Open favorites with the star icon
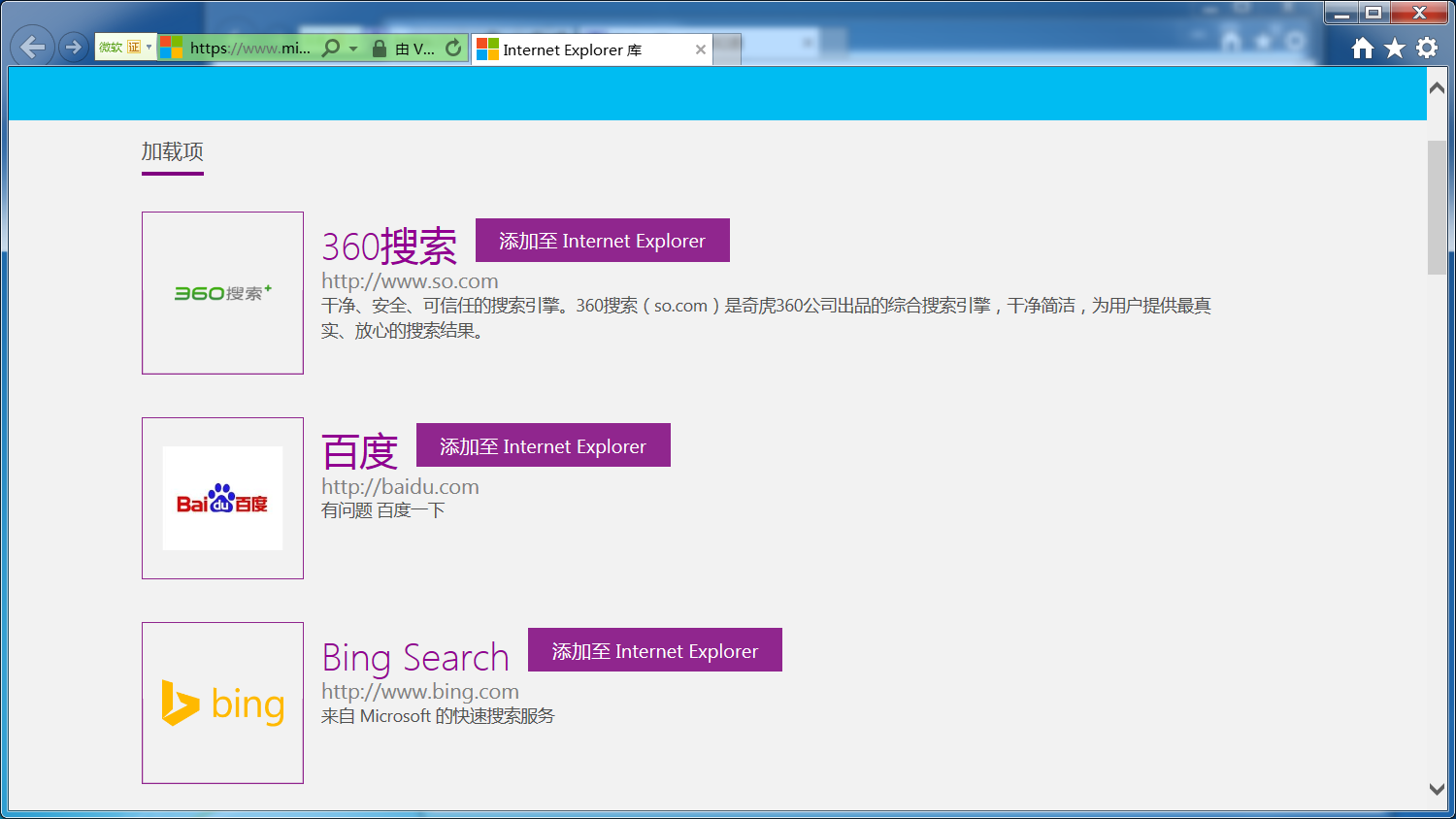Screen dimensions: 1456x819 coord(1395,48)
